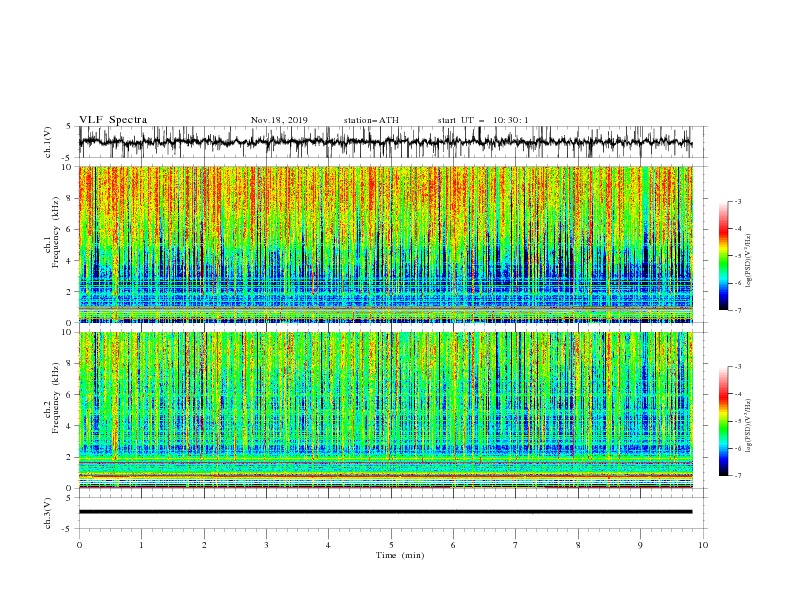Click the ch.2 spectrogram color bar
The image size is (792, 612).
[x=723, y=421]
